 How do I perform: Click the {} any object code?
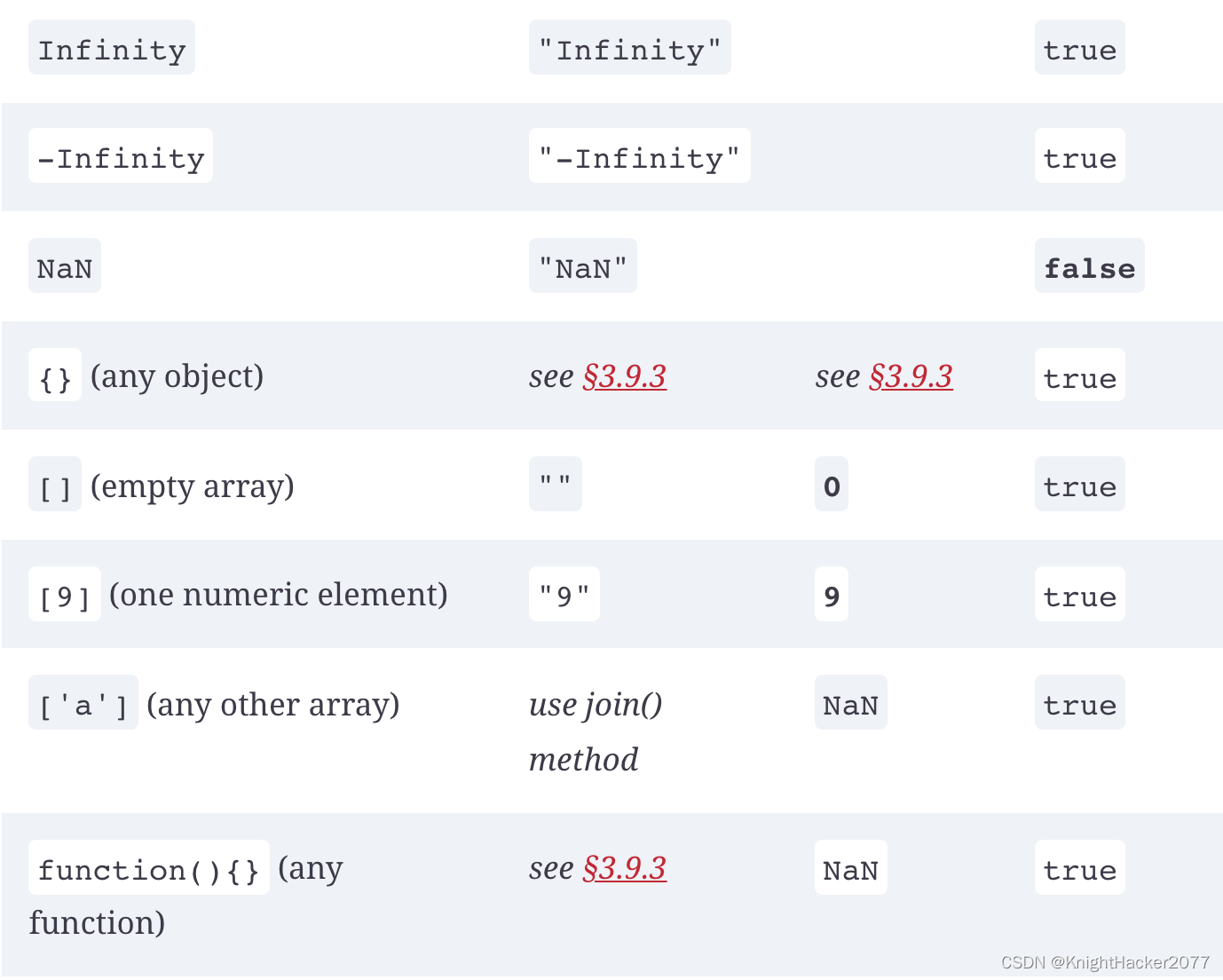55,376
